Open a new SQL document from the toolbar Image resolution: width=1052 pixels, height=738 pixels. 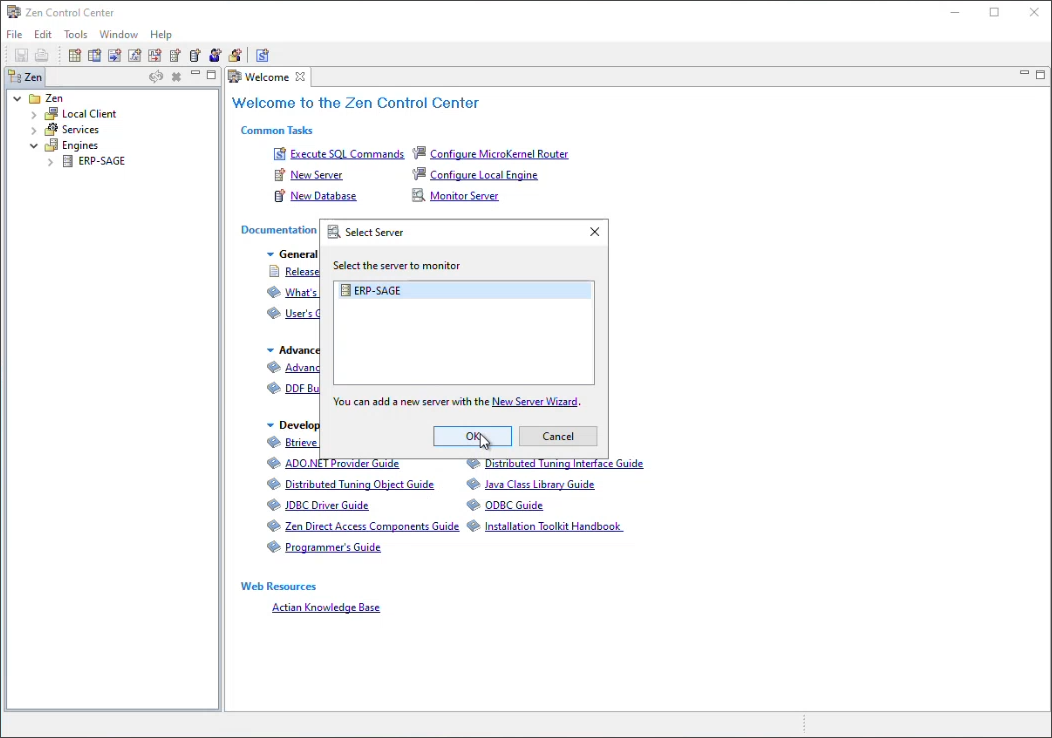(x=262, y=56)
